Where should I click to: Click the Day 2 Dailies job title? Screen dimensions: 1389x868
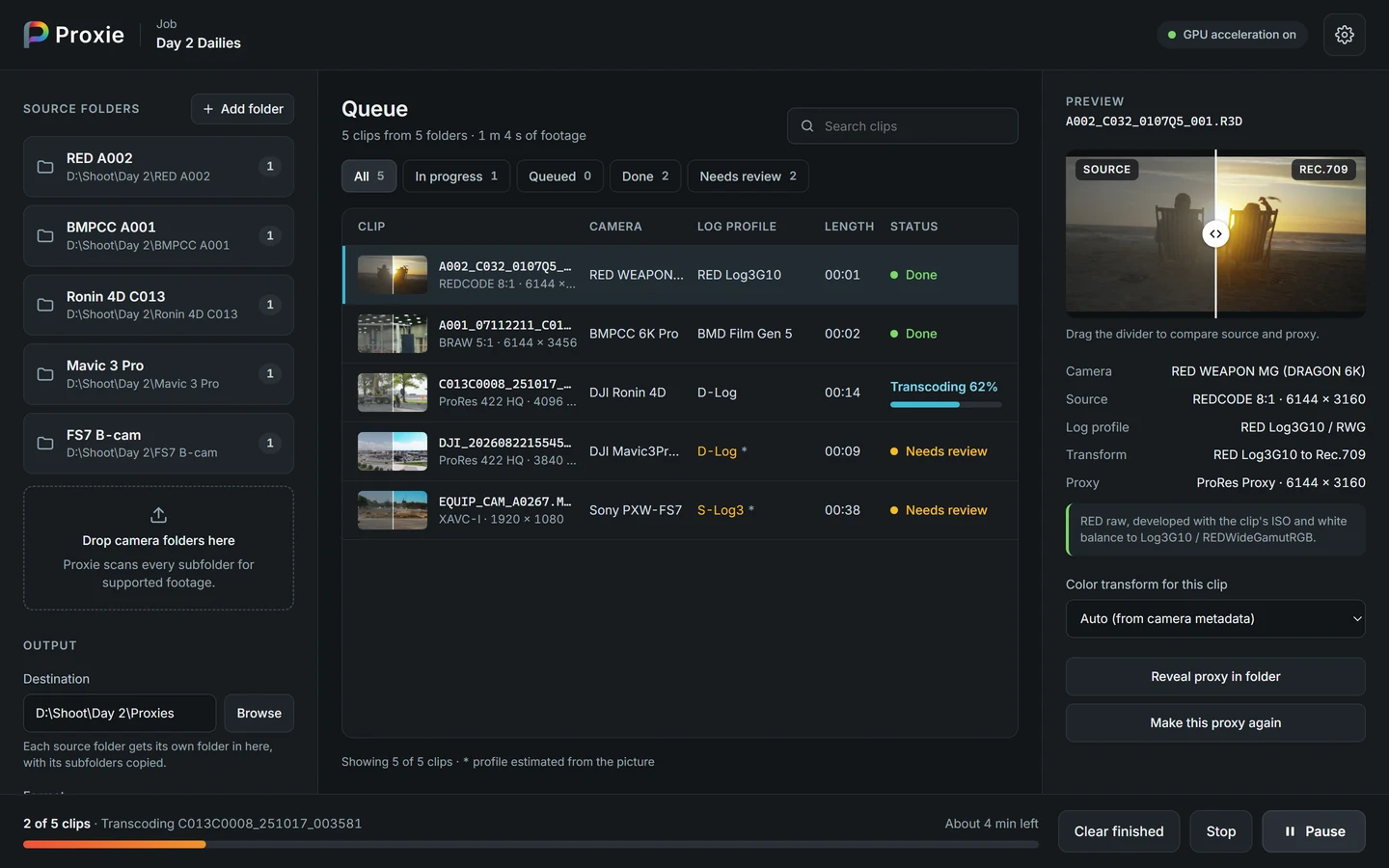199,43
